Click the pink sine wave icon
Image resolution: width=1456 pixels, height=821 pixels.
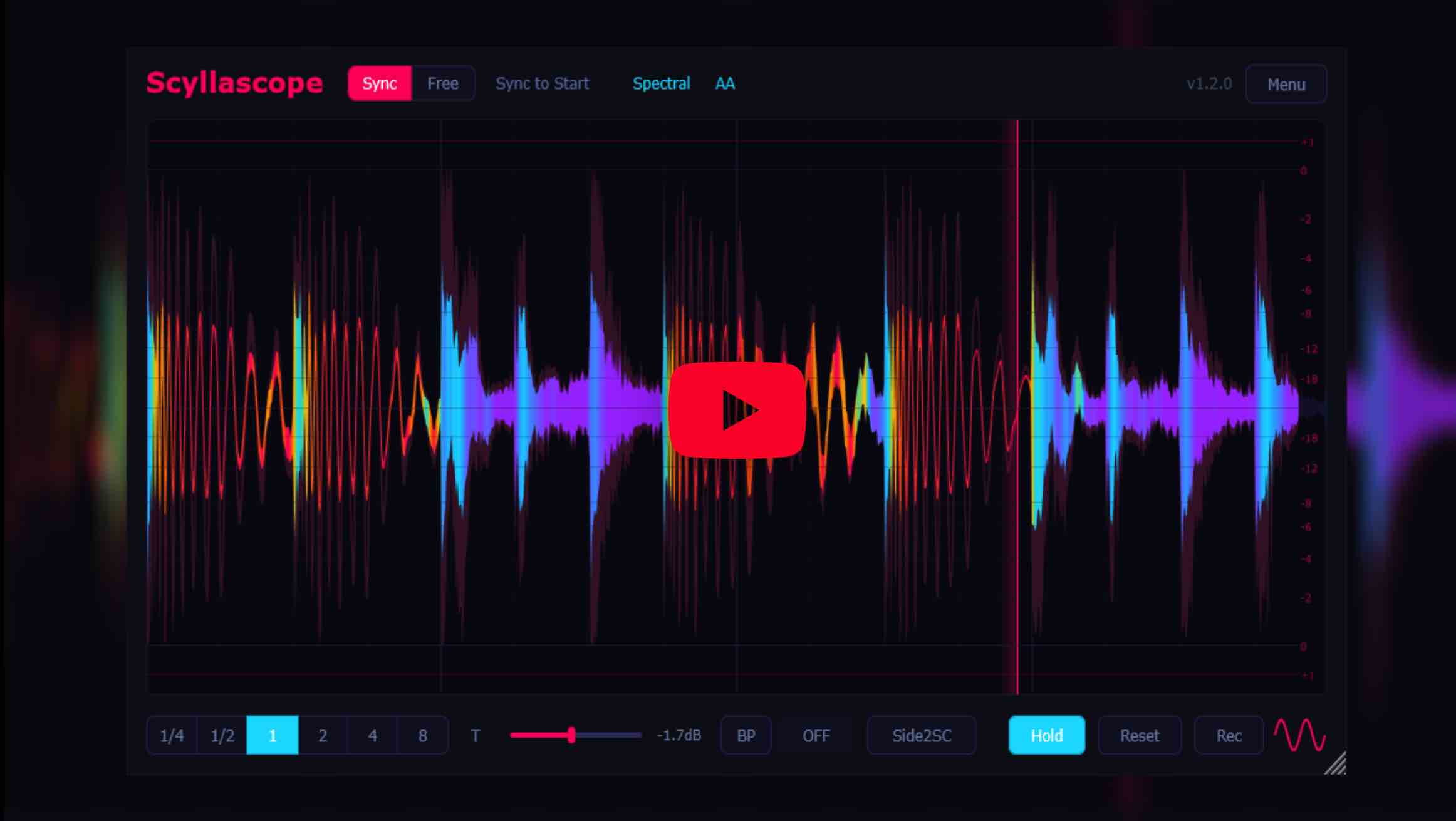pyautogui.click(x=1301, y=735)
